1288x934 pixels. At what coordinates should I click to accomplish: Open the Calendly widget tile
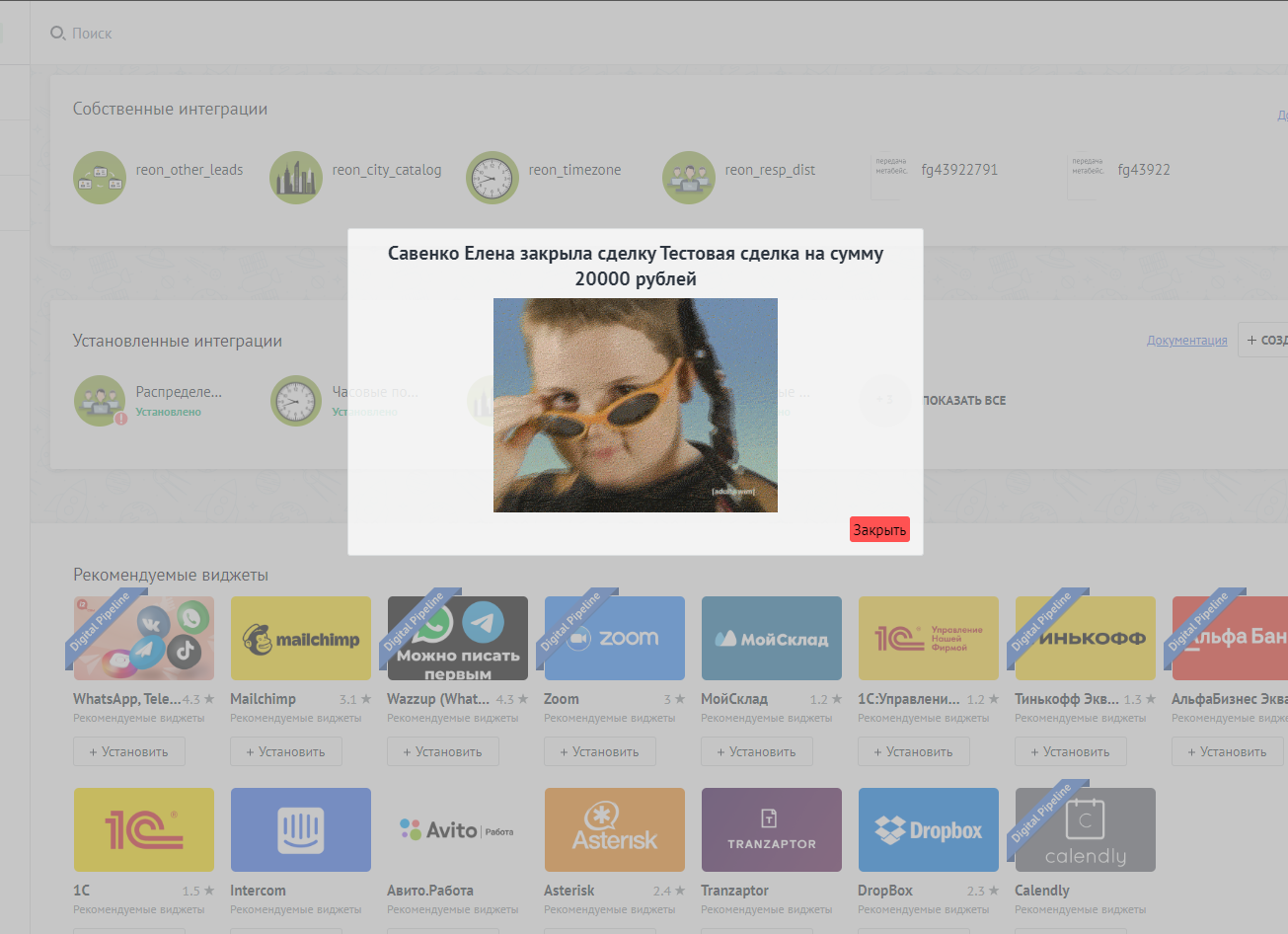click(1086, 829)
